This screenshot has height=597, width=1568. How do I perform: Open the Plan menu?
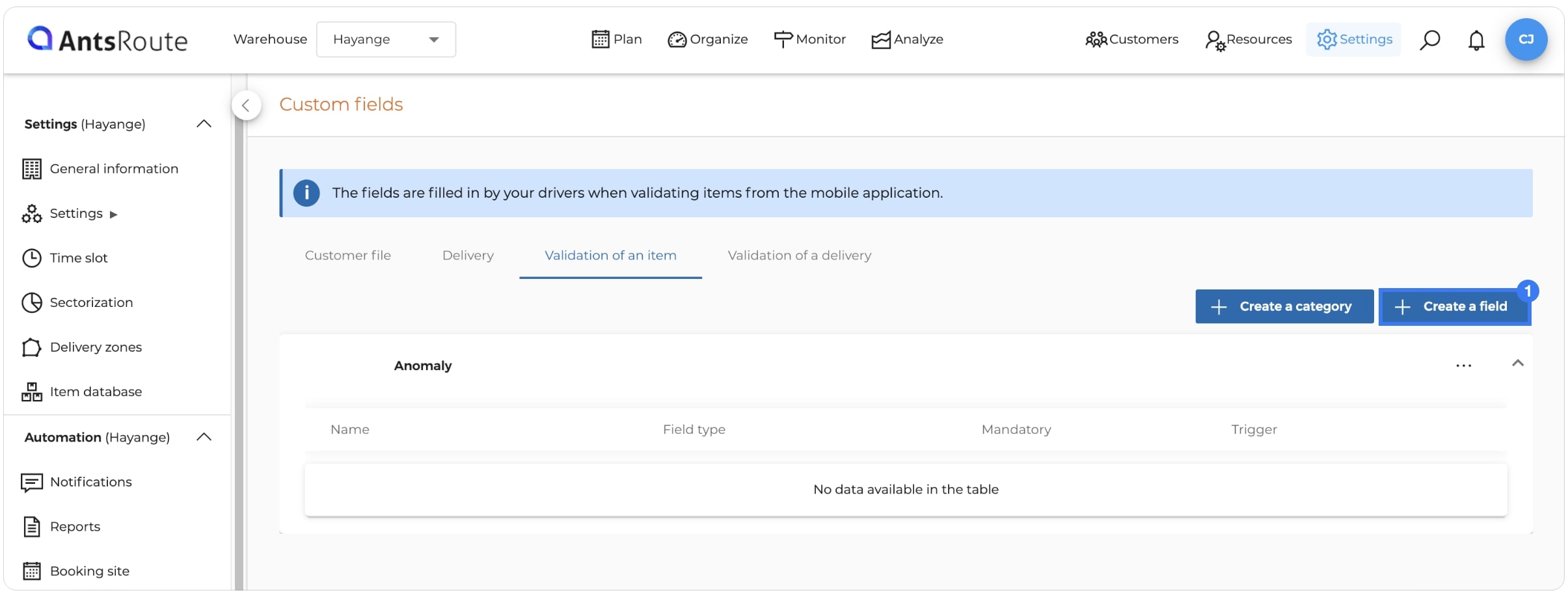click(x=616, y=40)
